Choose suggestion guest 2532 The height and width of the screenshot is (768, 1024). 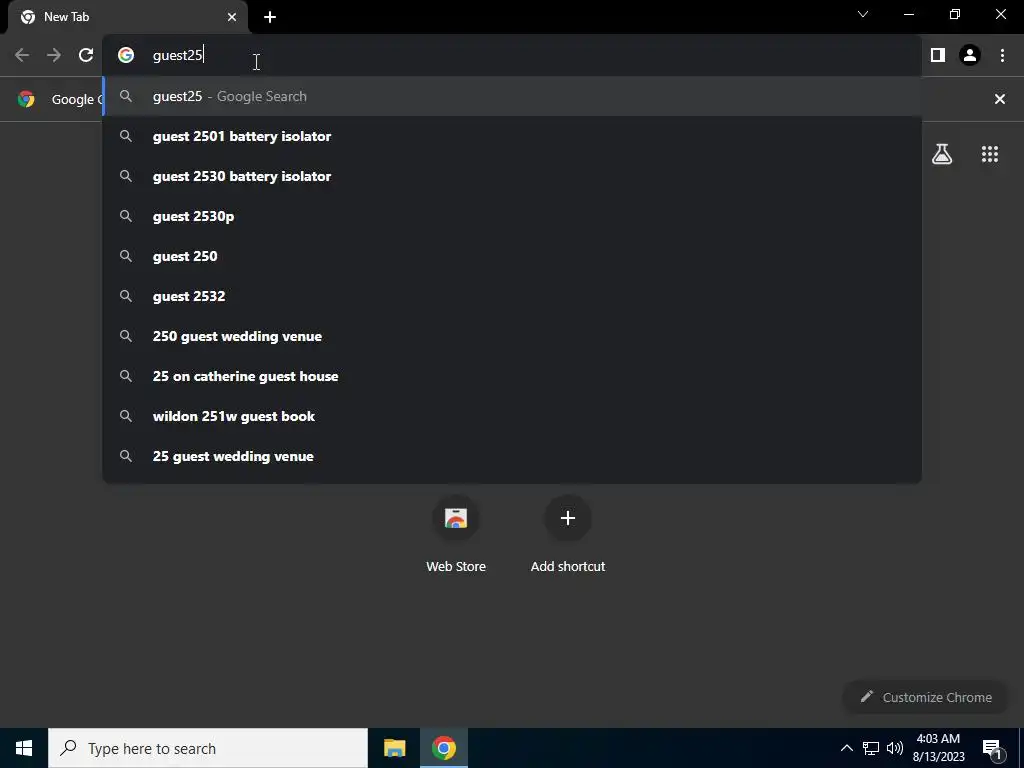512,296
